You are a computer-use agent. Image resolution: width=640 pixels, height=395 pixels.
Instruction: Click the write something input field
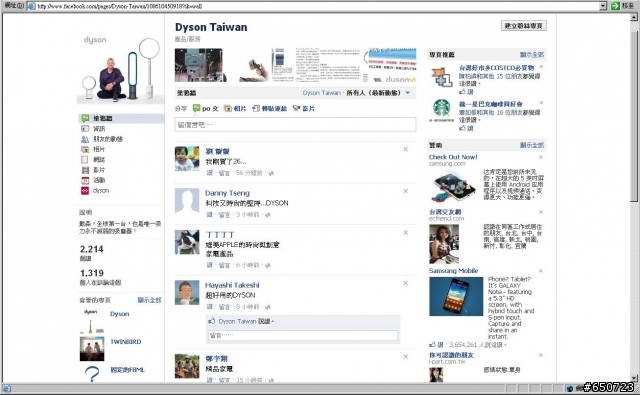[296, 124]
